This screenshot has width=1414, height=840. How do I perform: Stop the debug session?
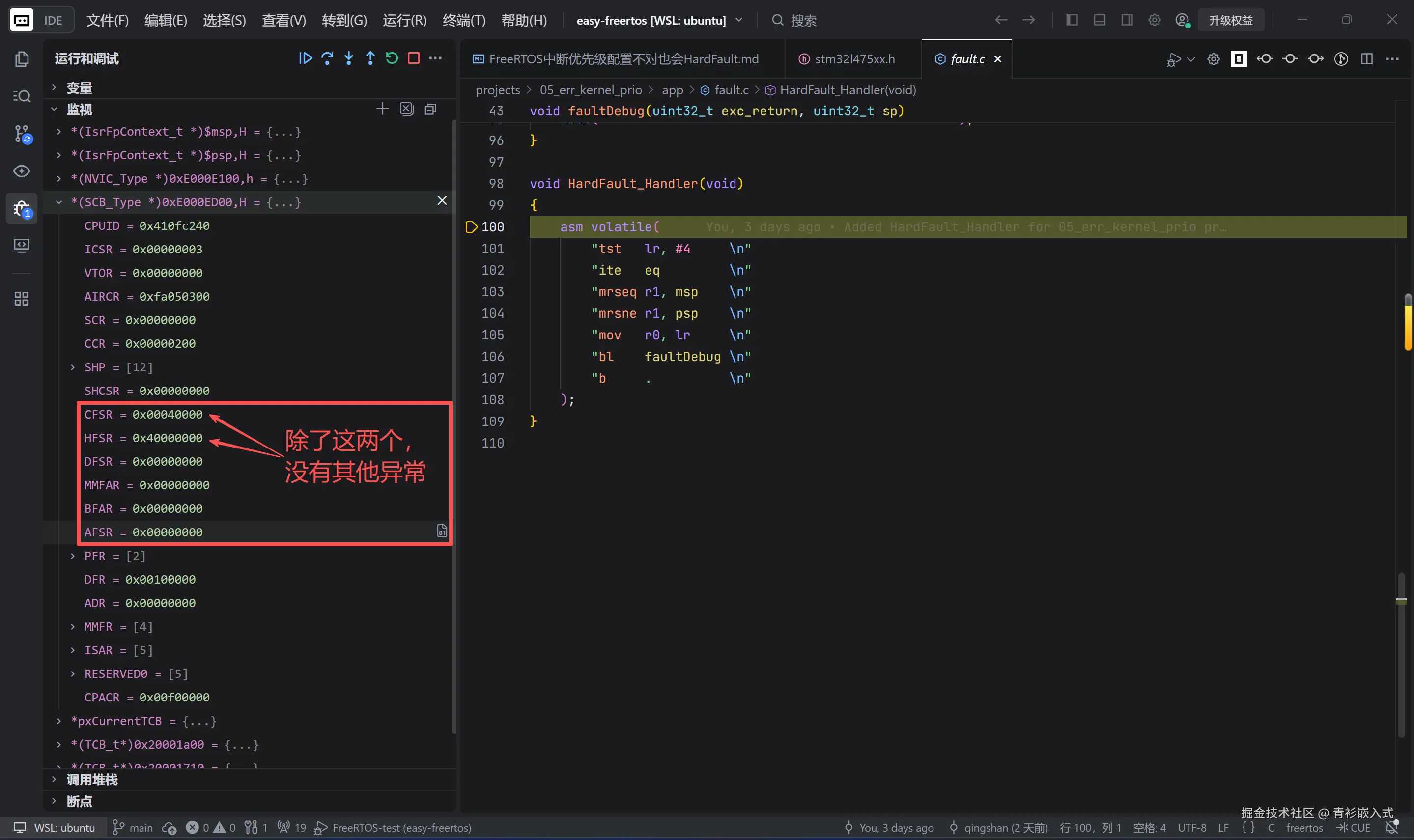(414, 58)
